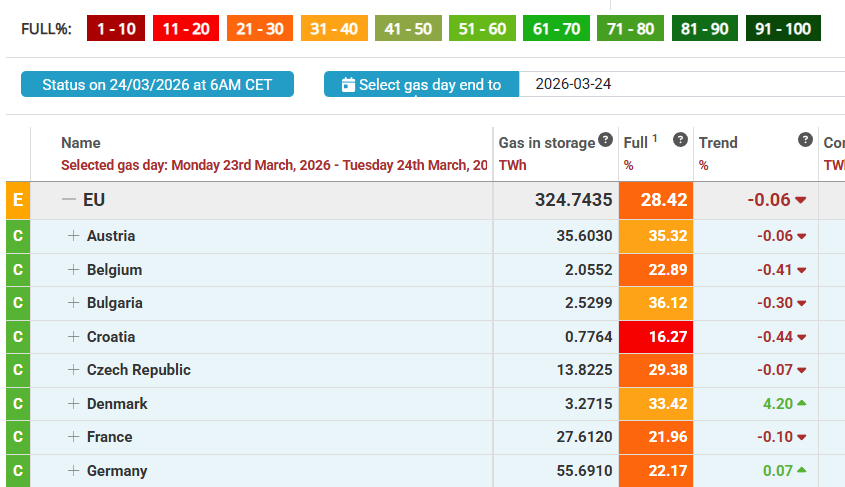Click the 11 - 20 legend swatch

(x=186, y=28)
